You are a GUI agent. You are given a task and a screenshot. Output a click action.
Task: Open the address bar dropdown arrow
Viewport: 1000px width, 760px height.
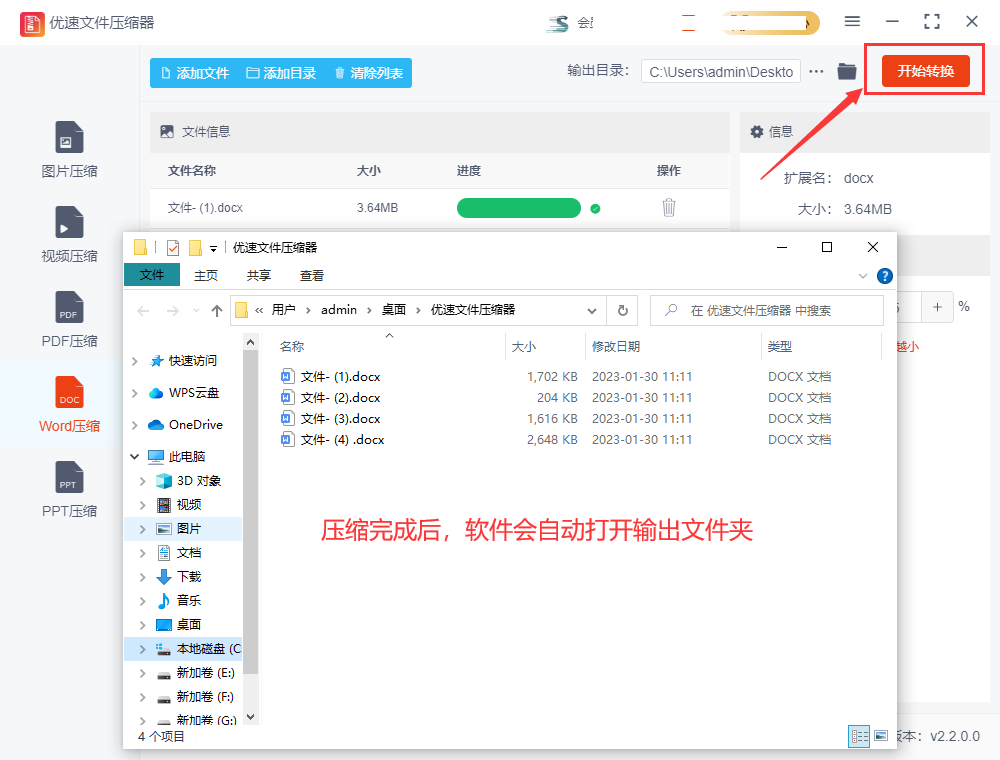pyautogui.click(x=591, y=310)
